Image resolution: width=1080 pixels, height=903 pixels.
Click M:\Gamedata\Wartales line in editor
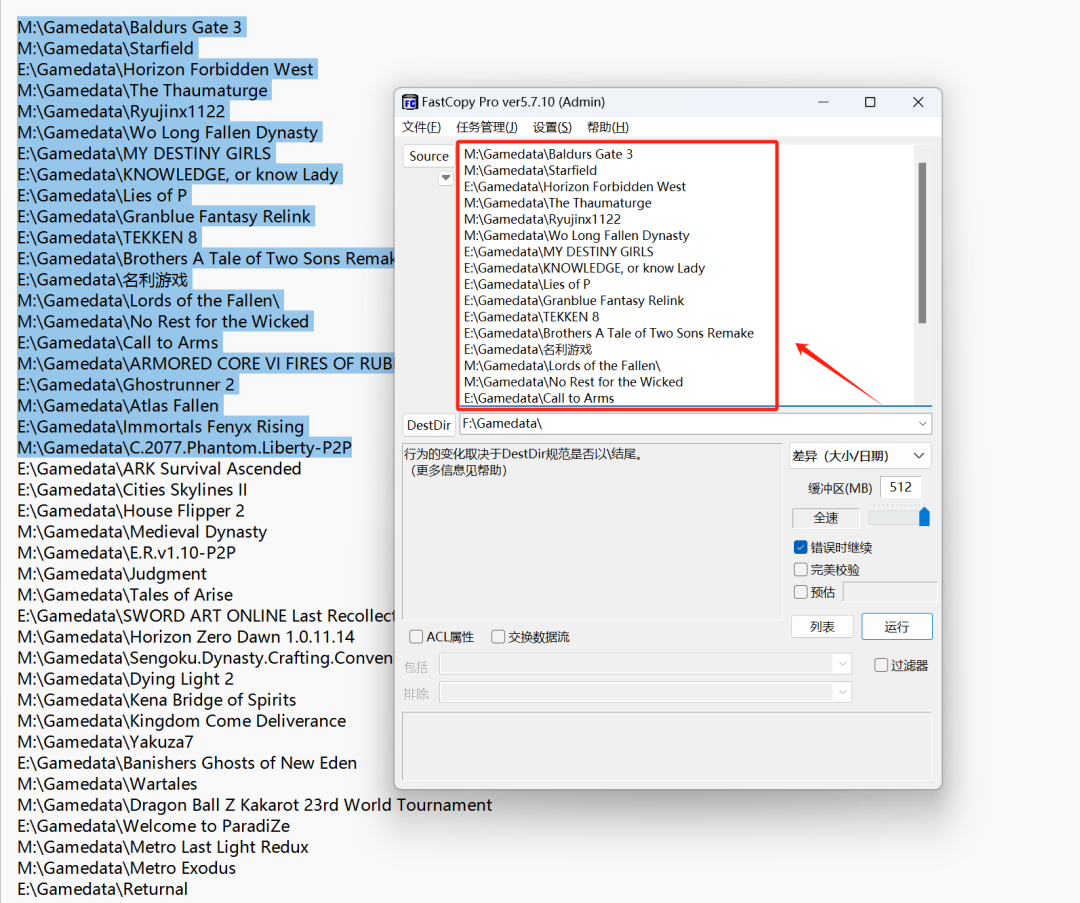(107, 785)
